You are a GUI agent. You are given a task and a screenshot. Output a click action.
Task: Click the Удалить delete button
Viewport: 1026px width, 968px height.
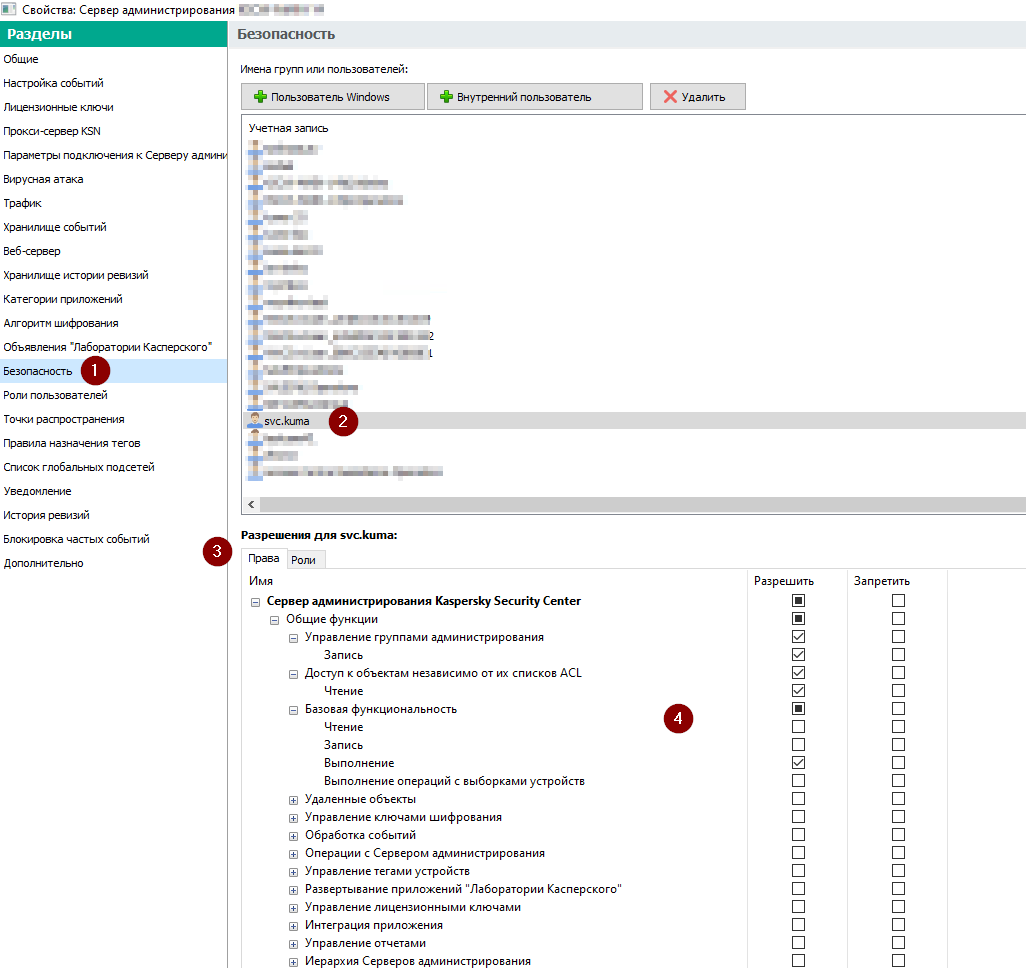point(698,97)
